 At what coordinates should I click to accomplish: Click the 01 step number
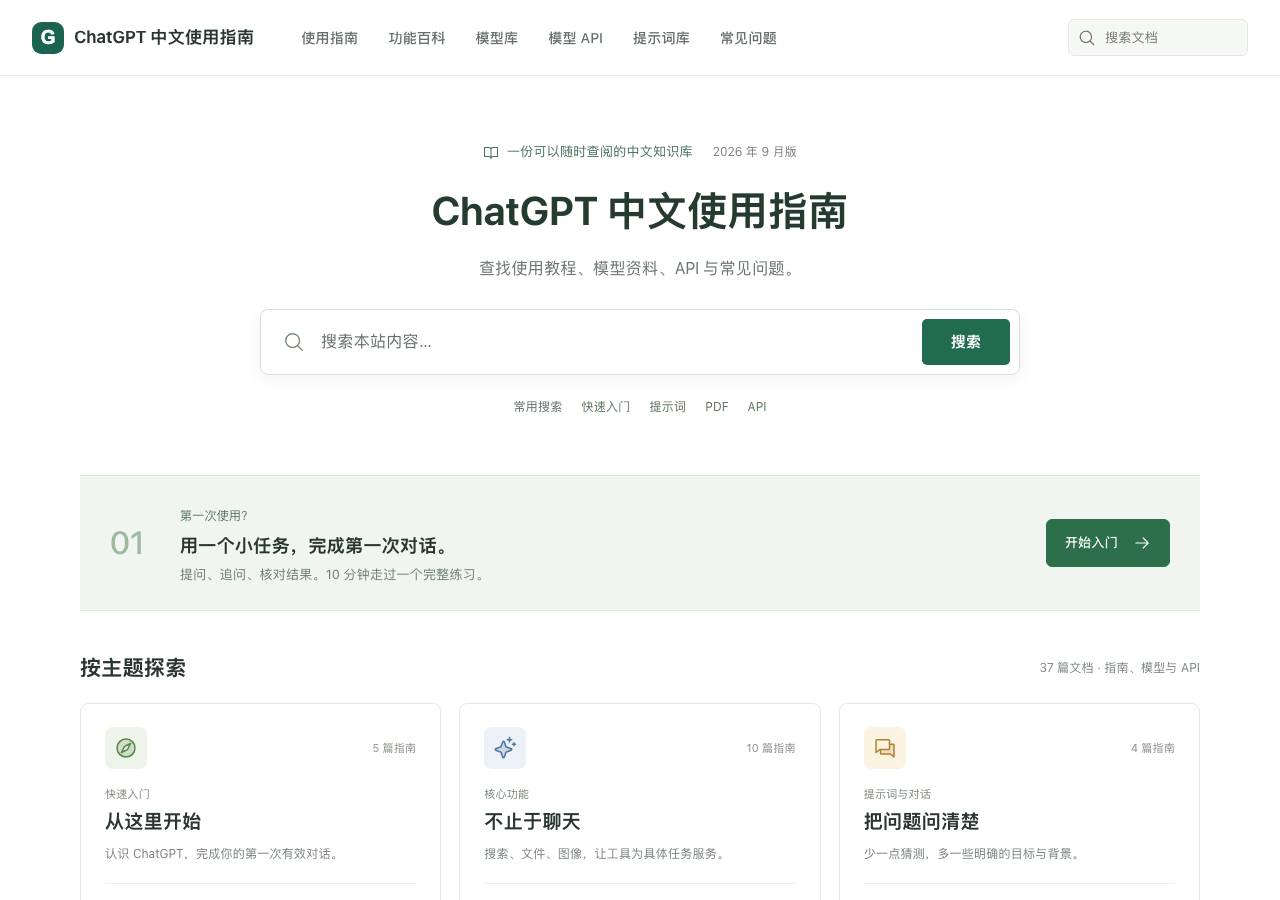(x=127, y=543)
